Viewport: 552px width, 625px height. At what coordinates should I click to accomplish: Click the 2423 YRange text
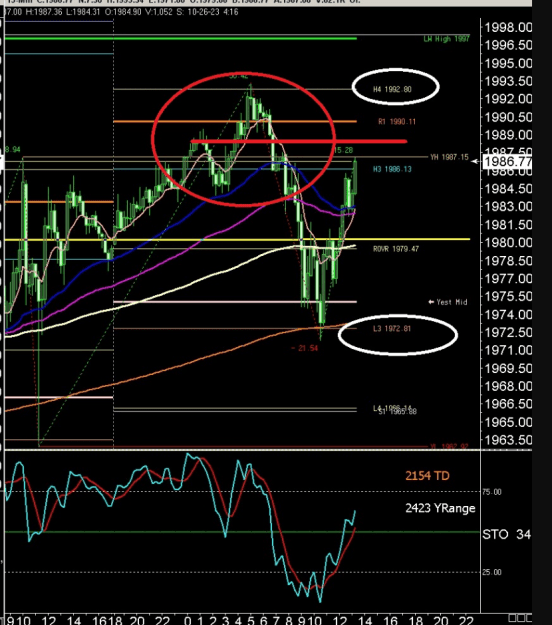440,508
